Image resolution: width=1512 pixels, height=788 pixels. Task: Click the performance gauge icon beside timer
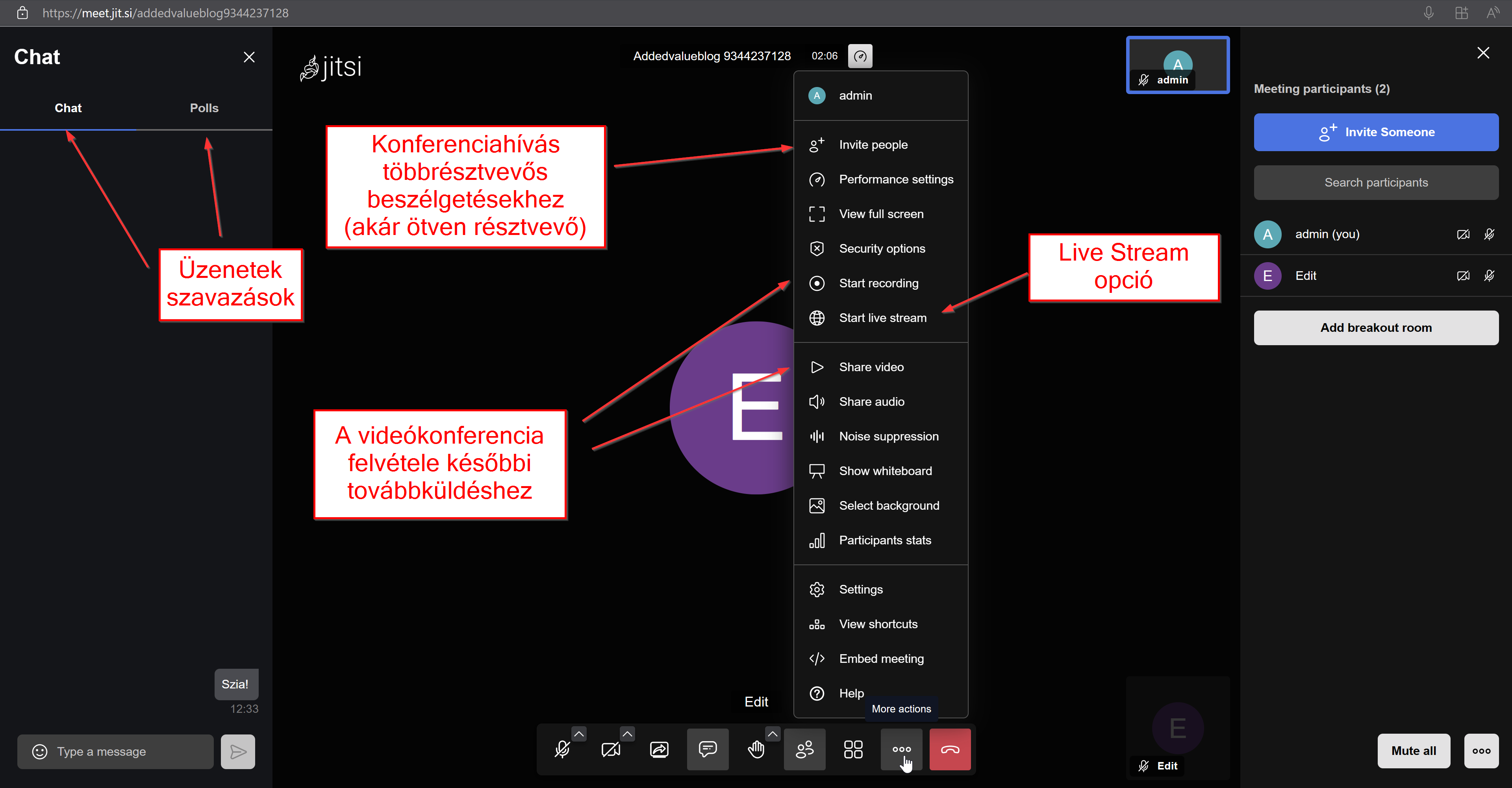(860, 56)
